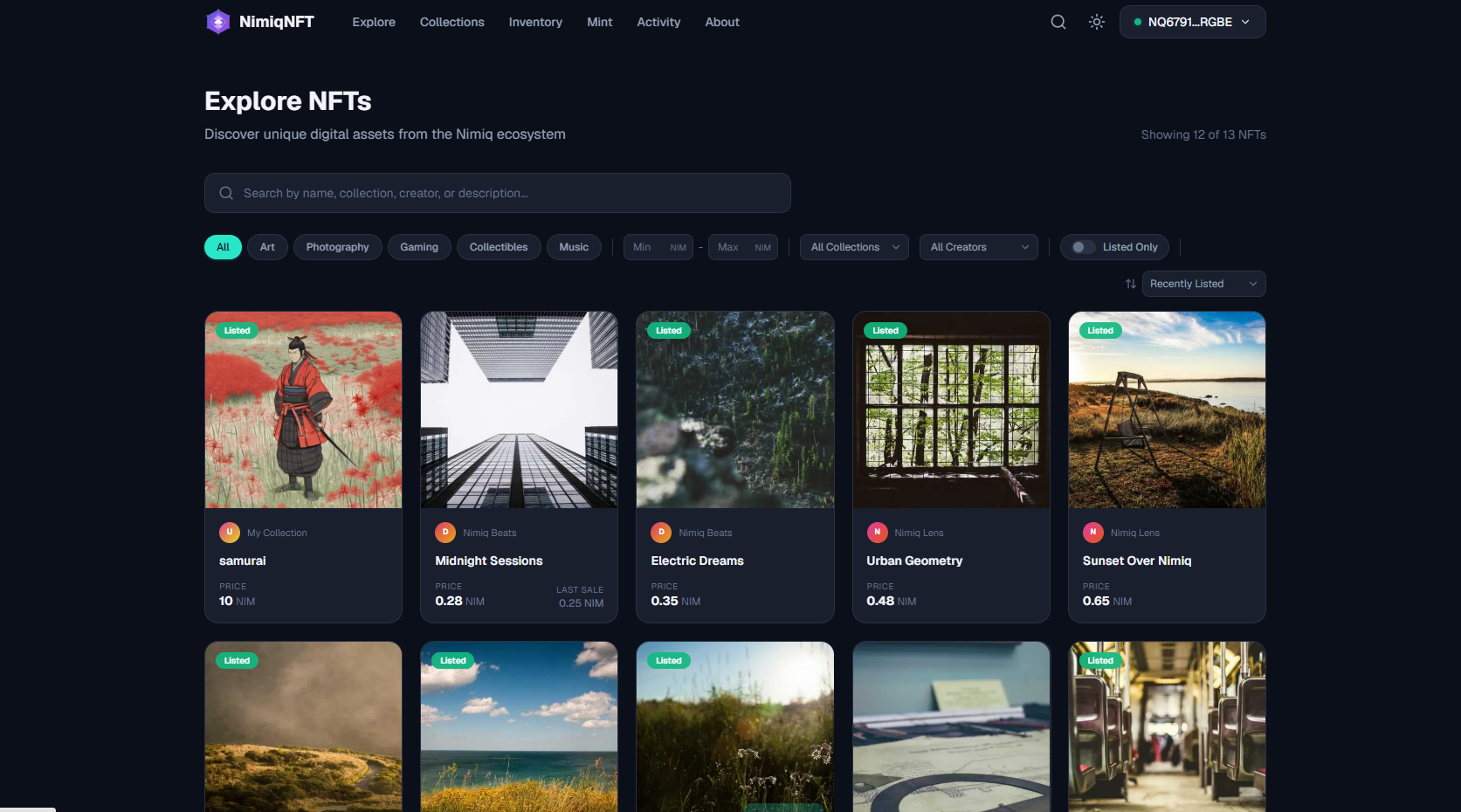Expand the NQ6791...RGBE wallet menu

[x=1192, y=22]
